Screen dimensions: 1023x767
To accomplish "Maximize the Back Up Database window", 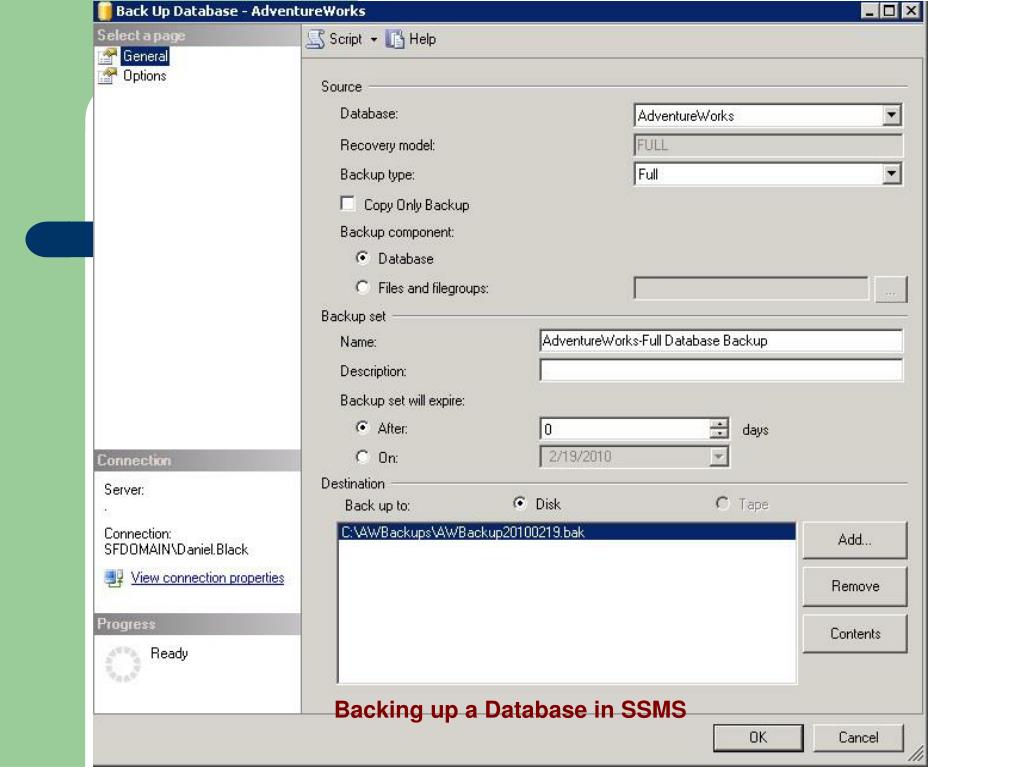I will 889,10.
